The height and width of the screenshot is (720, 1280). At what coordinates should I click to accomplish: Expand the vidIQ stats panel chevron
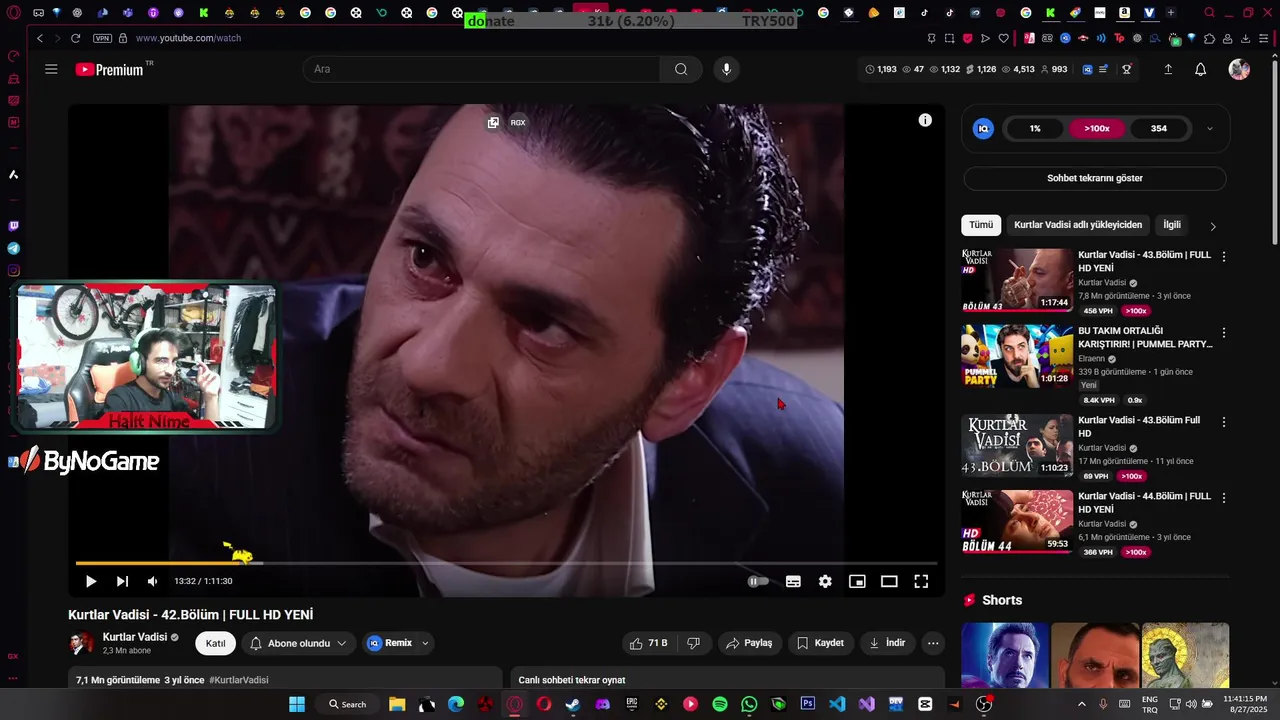coord(1210,128)
